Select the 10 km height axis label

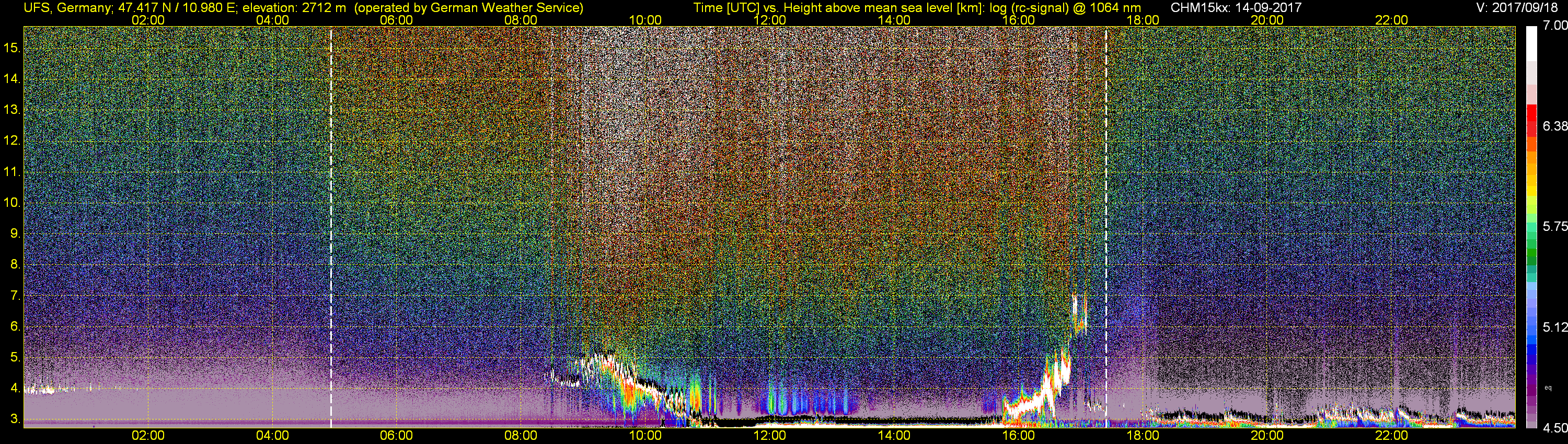pyautogui.click(x=13, y=203)
